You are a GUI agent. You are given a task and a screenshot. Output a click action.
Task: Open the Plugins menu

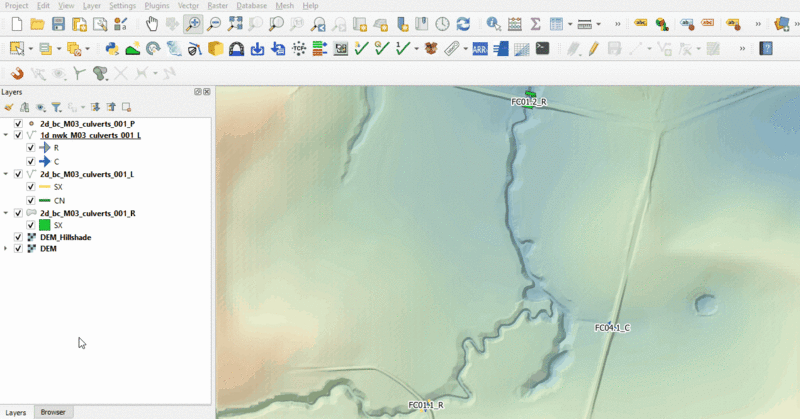[x=156, y=6]
